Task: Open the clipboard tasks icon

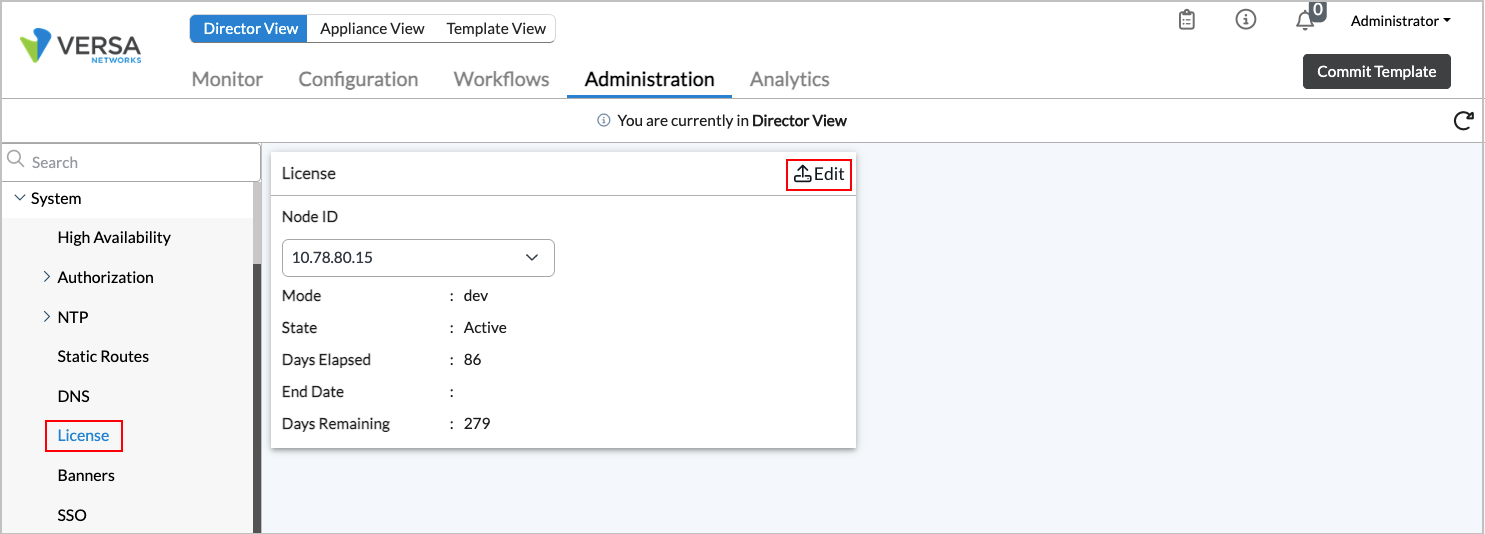Action: click(1187, 20)
